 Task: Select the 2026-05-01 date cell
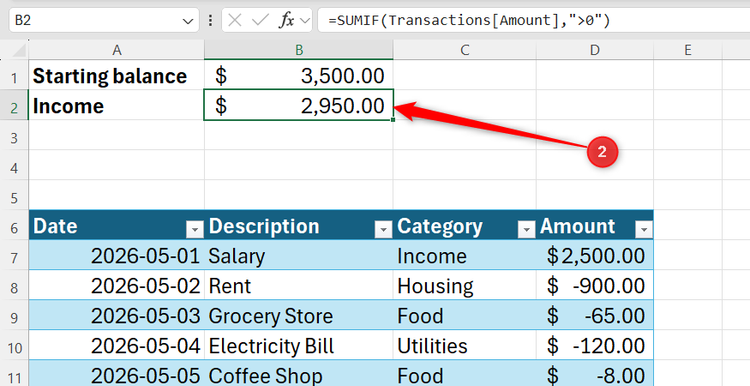116,255
